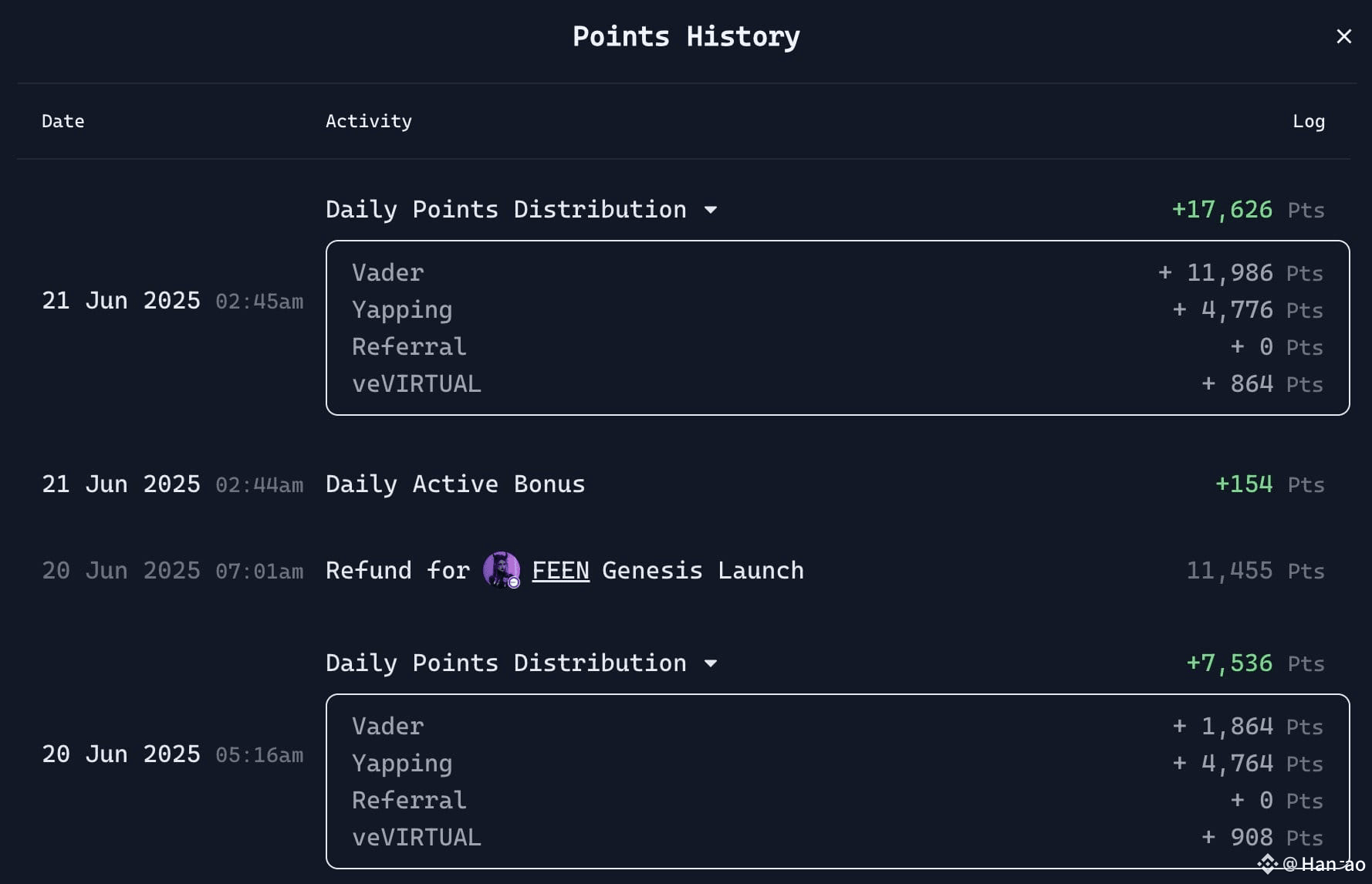Click the Binance logo in watermark
This screenshot has height=884, width=1372.
coord(1267,864)
